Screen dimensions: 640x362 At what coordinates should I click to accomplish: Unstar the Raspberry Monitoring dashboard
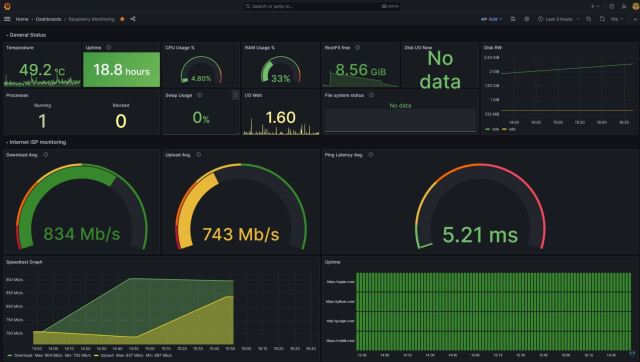122,19
